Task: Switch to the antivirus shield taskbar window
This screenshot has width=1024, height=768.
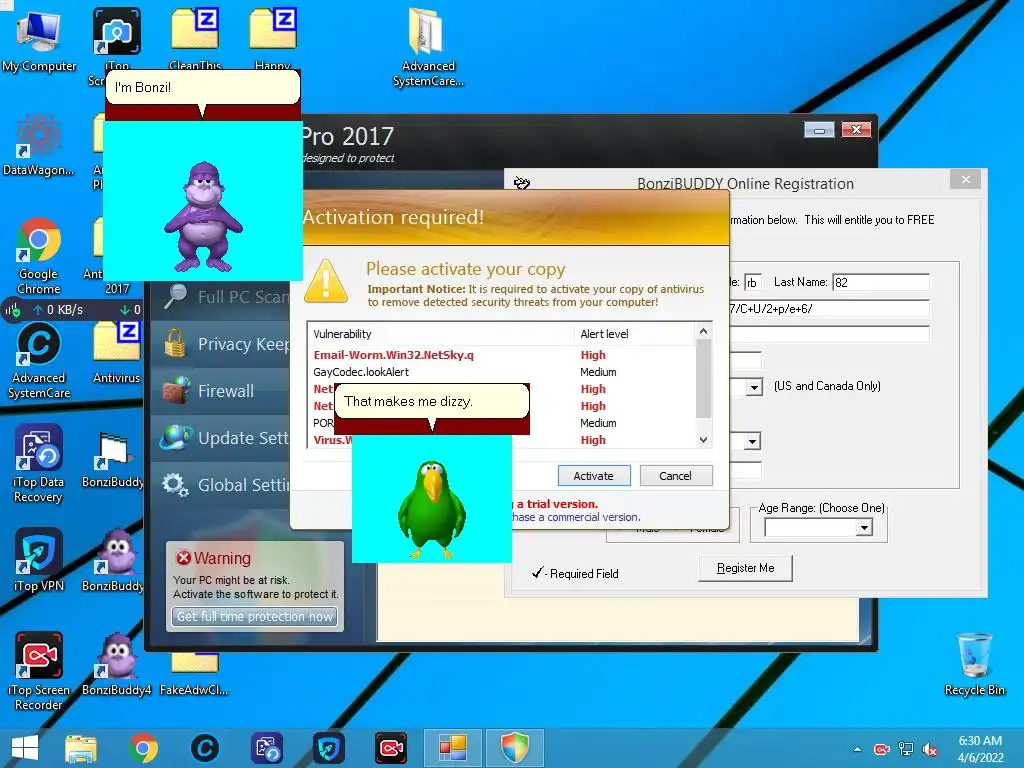Action: [x=515, y=748]
